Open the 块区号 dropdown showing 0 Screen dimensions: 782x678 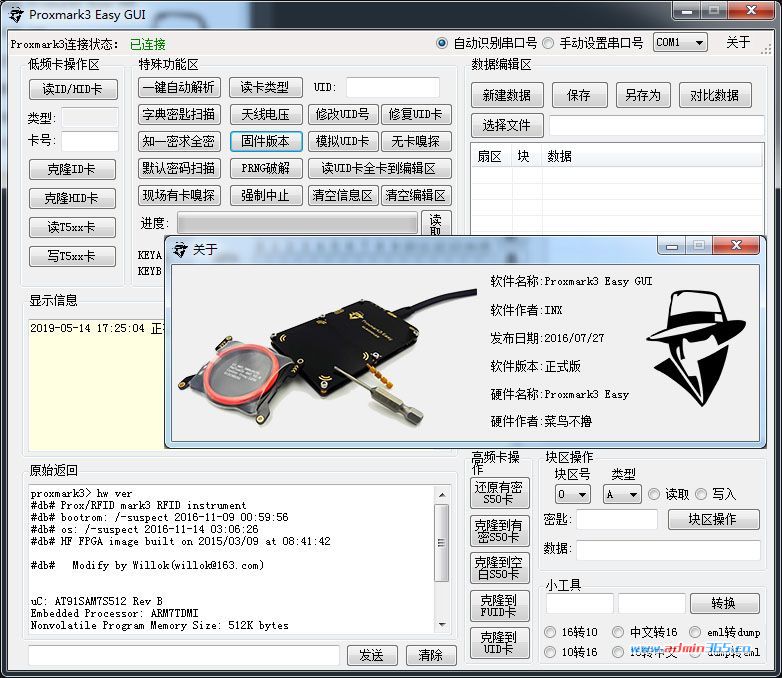pos(573,494)
